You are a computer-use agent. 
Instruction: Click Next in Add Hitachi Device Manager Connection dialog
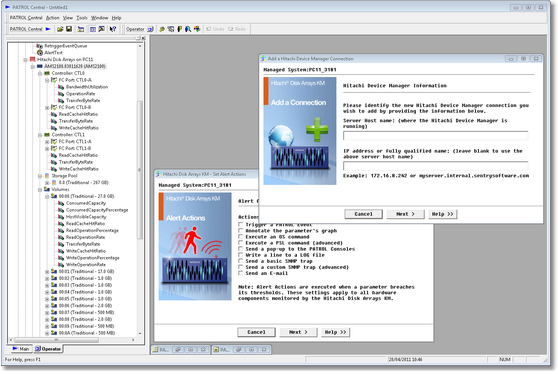pos(405,214)
